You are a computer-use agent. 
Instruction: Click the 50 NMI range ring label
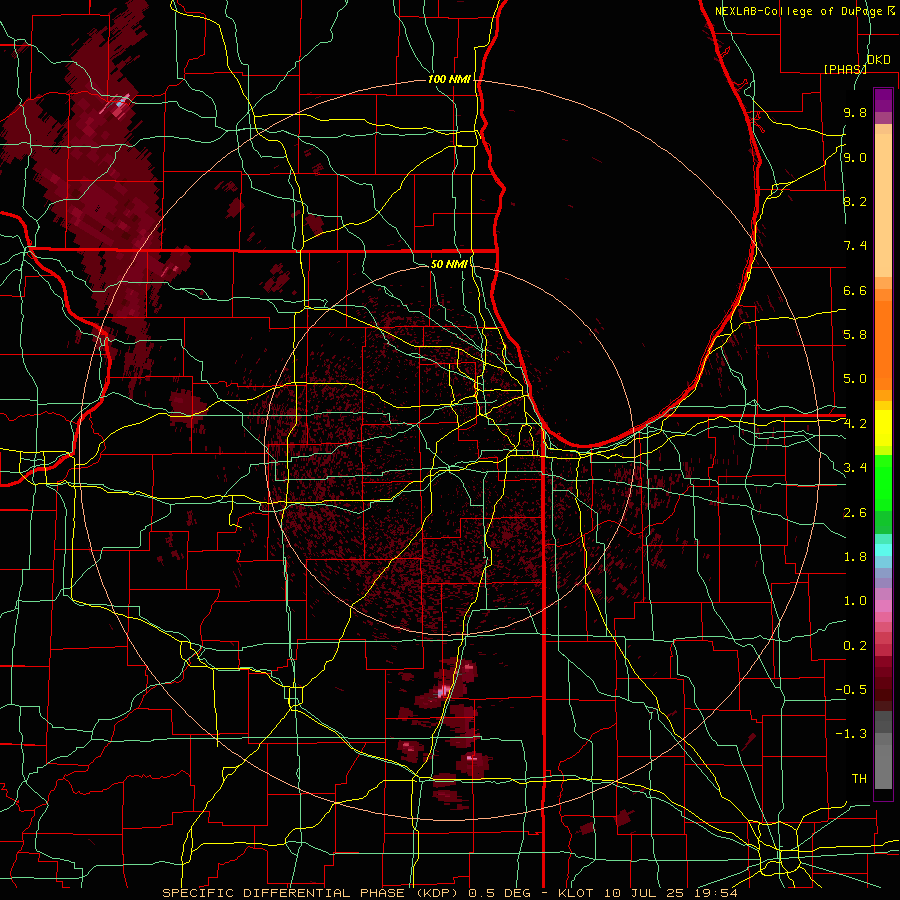[449, 264]
